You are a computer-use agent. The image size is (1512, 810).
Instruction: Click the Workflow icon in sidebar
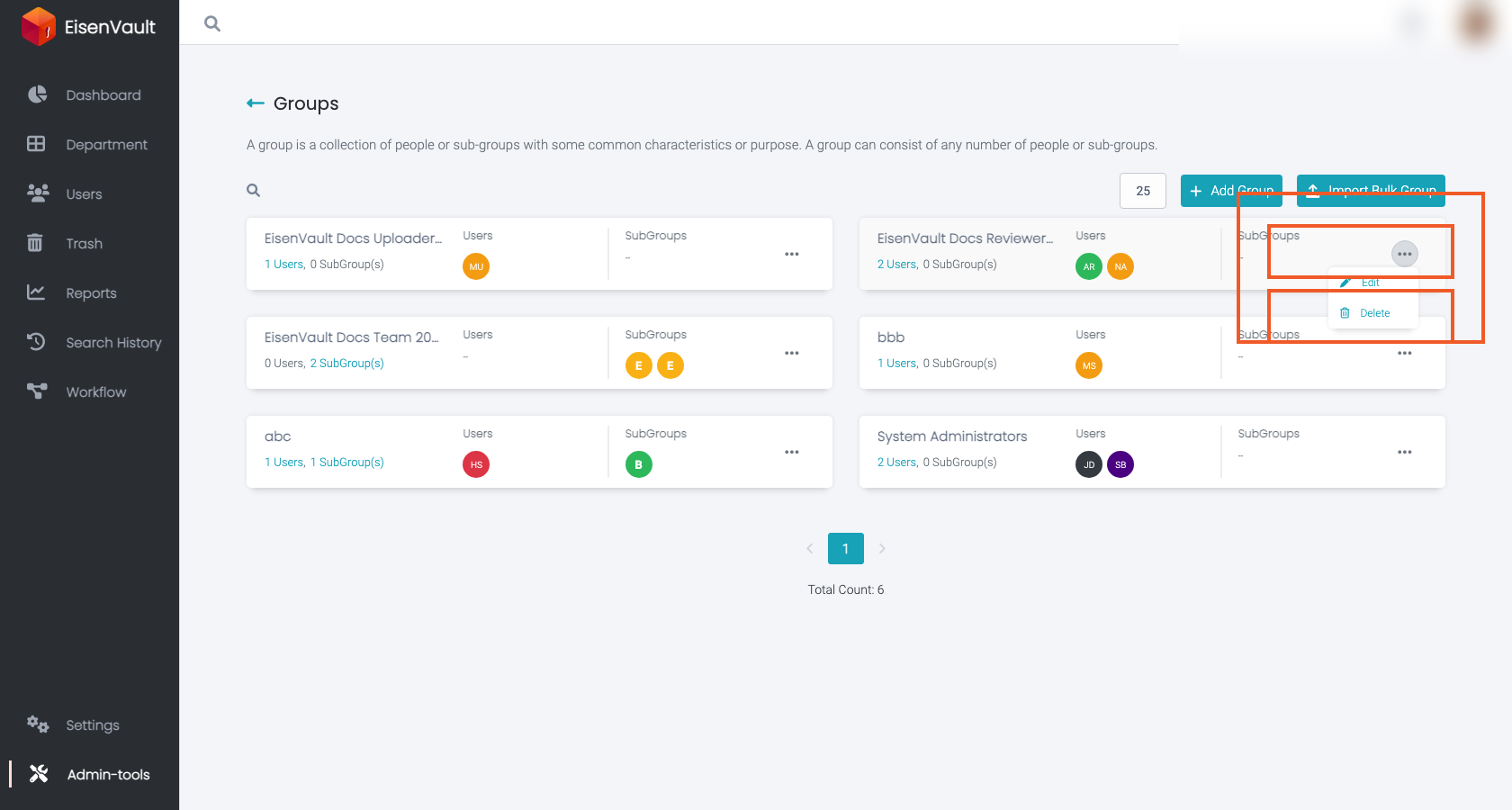(37, 391)
